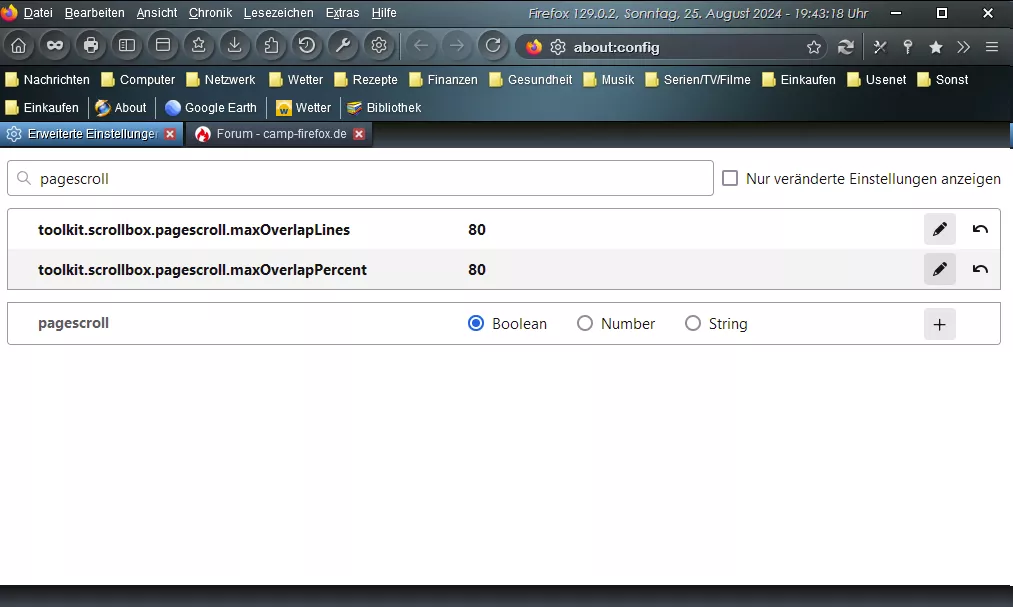This screenshot has width=1013, height=607.
Task: Open the Netzwerk bookmarks folder
Action: [x=221, y=79]
